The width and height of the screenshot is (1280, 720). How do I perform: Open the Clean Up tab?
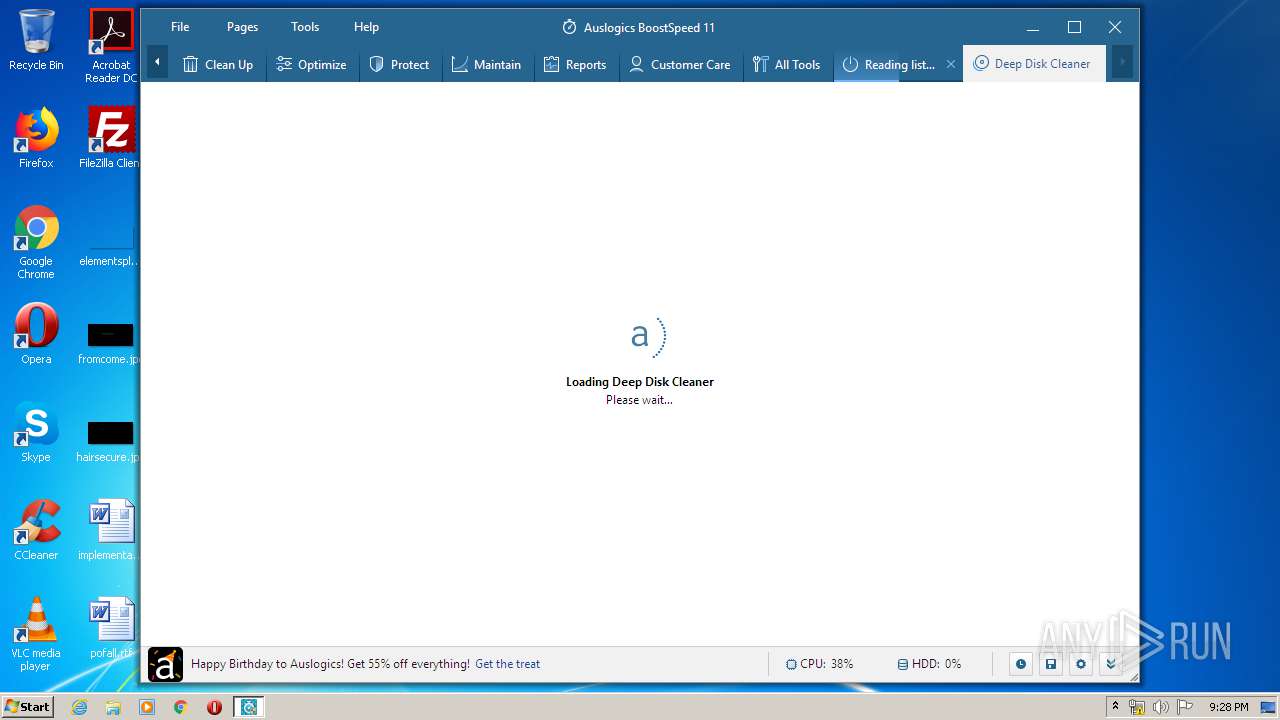point(218,64)
